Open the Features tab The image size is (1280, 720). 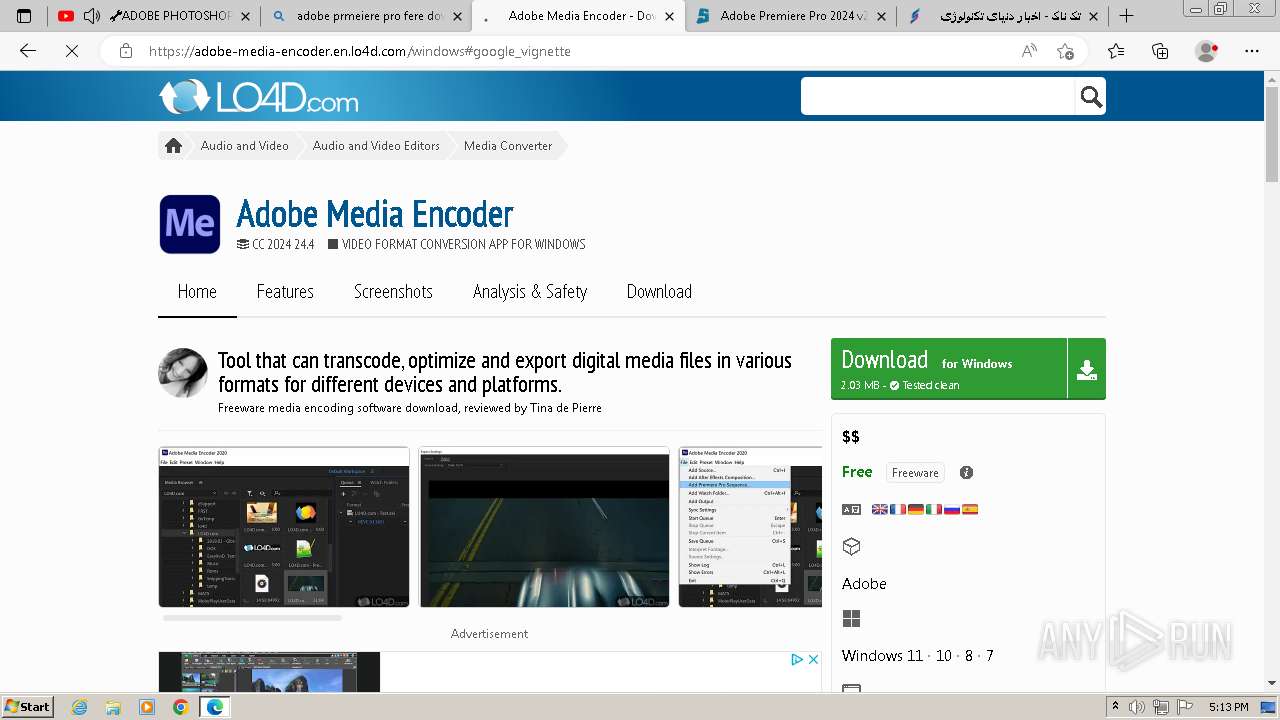285,292
